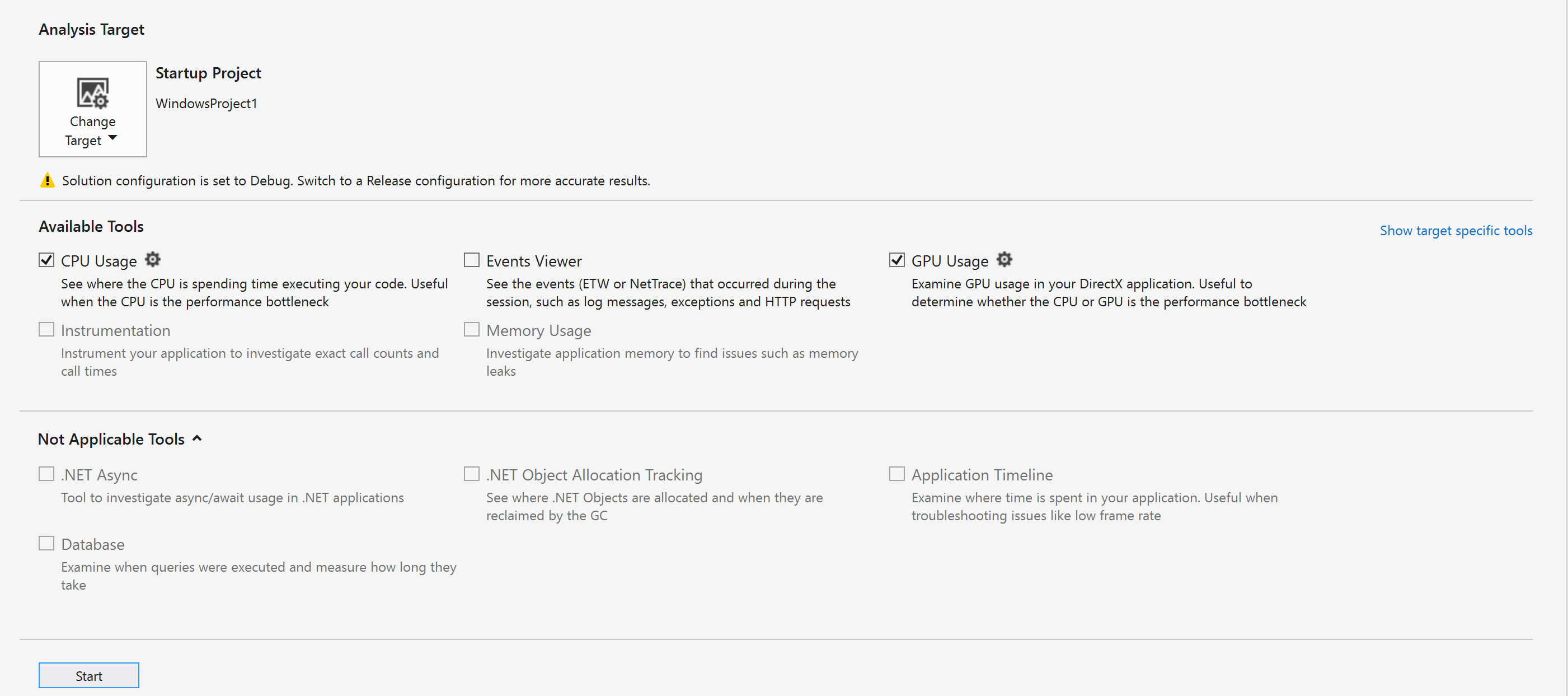
Task: Click the Events Viewer label
Action: (x=534, y=261)
